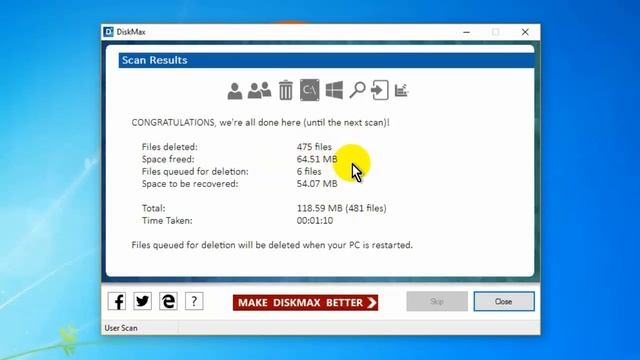Viewport: 640px width, 360px height.
Task: Click the 'Space to be recovered:' label
Action: pyautogui.click(x=190, y=184)
